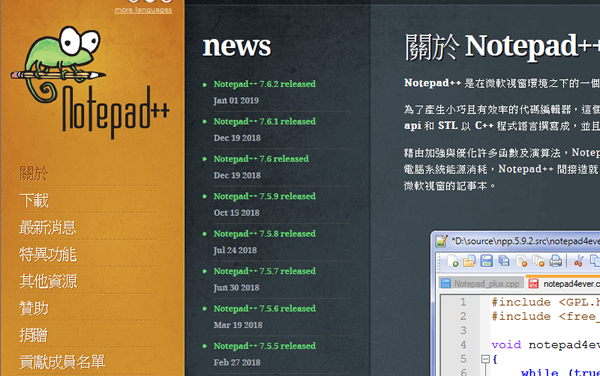The image size is (600, 376).
Task: Open 'Notepad++ 7.5.9 released' news link
Action: click(264, 196)
